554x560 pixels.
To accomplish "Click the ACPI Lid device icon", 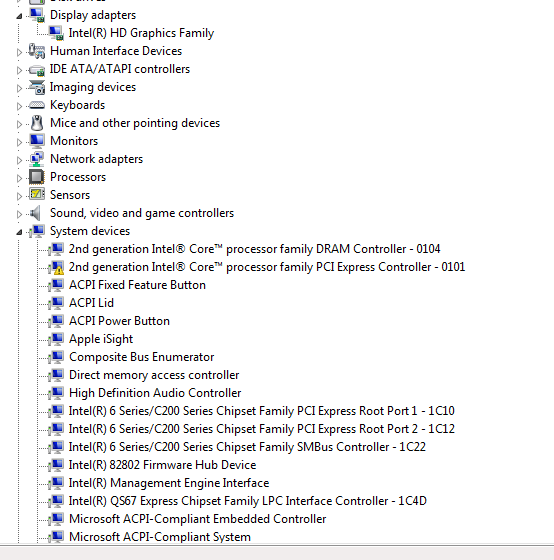I will click(56, 303).
